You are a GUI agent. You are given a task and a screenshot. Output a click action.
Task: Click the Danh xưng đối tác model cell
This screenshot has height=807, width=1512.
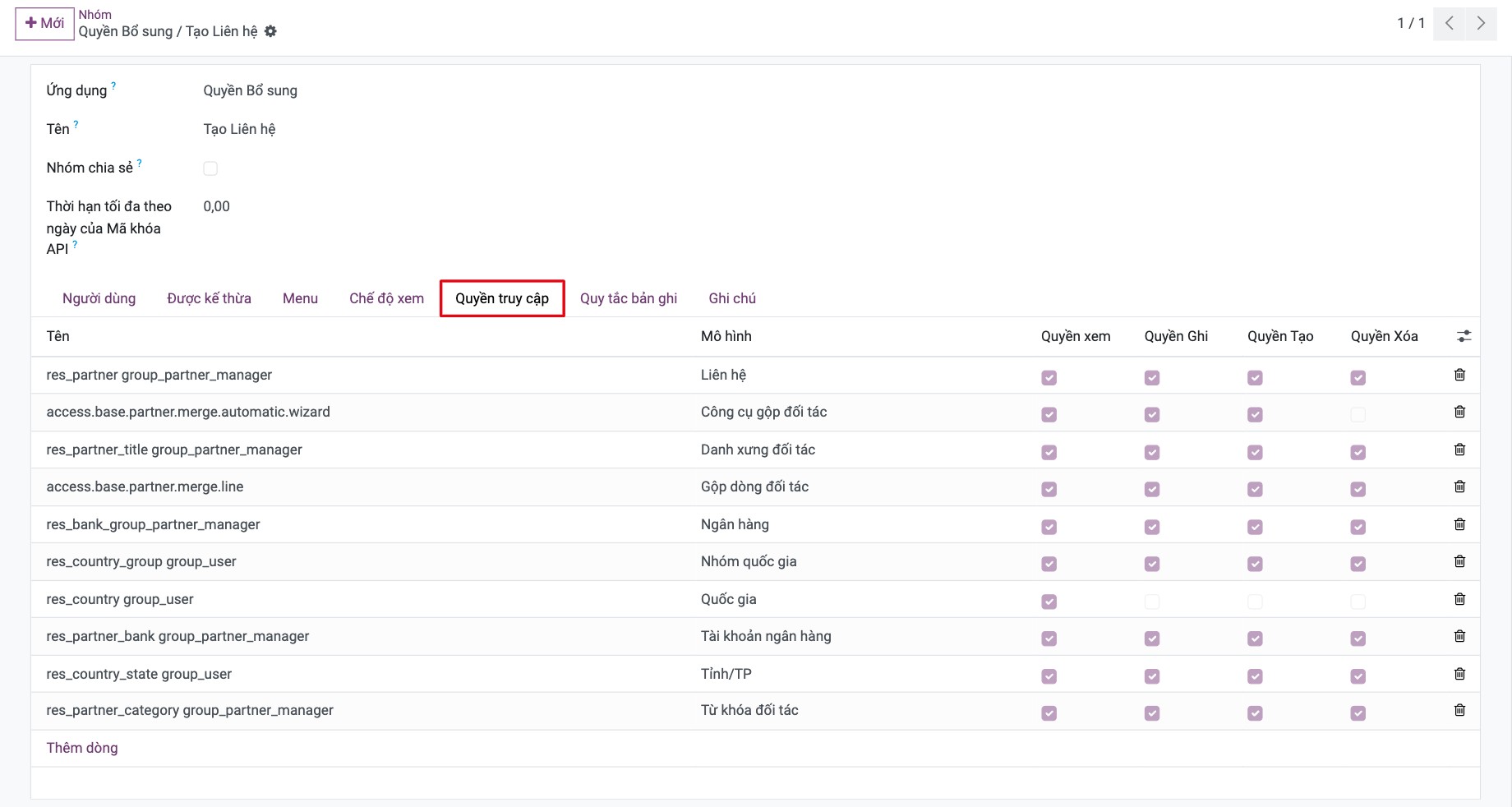(758, 450)
